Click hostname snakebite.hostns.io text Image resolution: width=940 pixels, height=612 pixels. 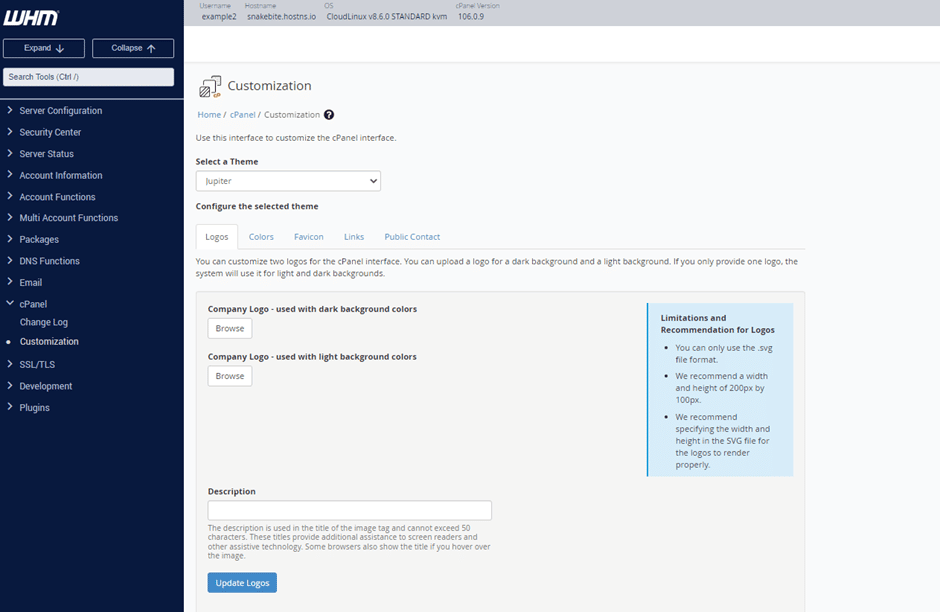click(281, 17)
